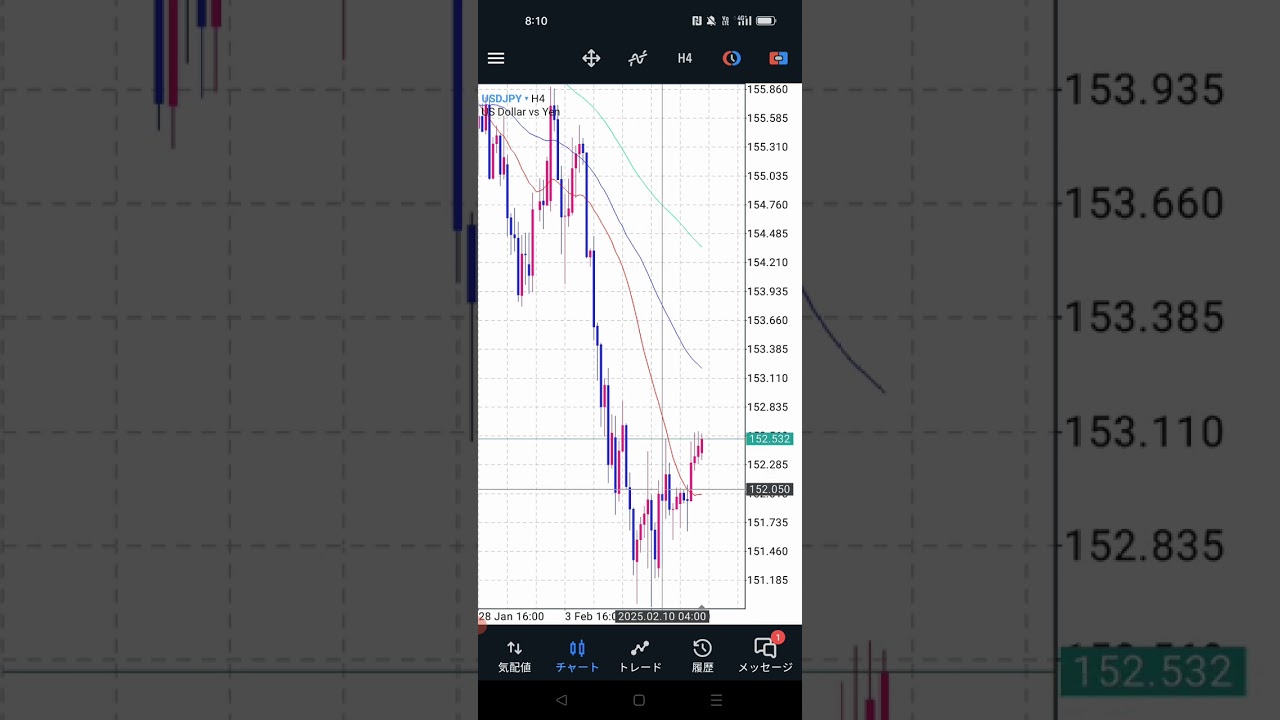This screenshot has height=720, width=1280.
Task: Toggle the crosshair cursor tool
Action: (591, 59)
